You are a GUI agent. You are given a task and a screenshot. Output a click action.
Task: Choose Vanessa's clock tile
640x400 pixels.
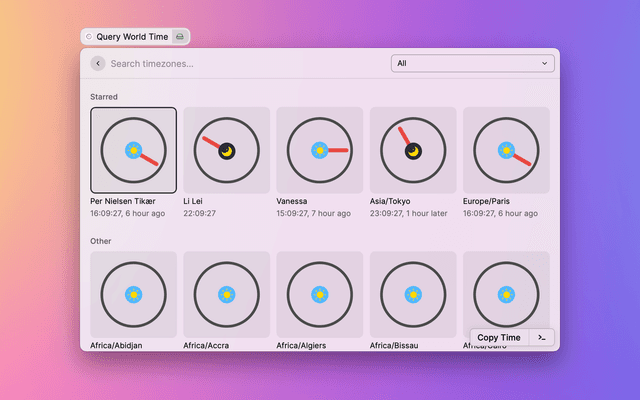pos(319,150)
